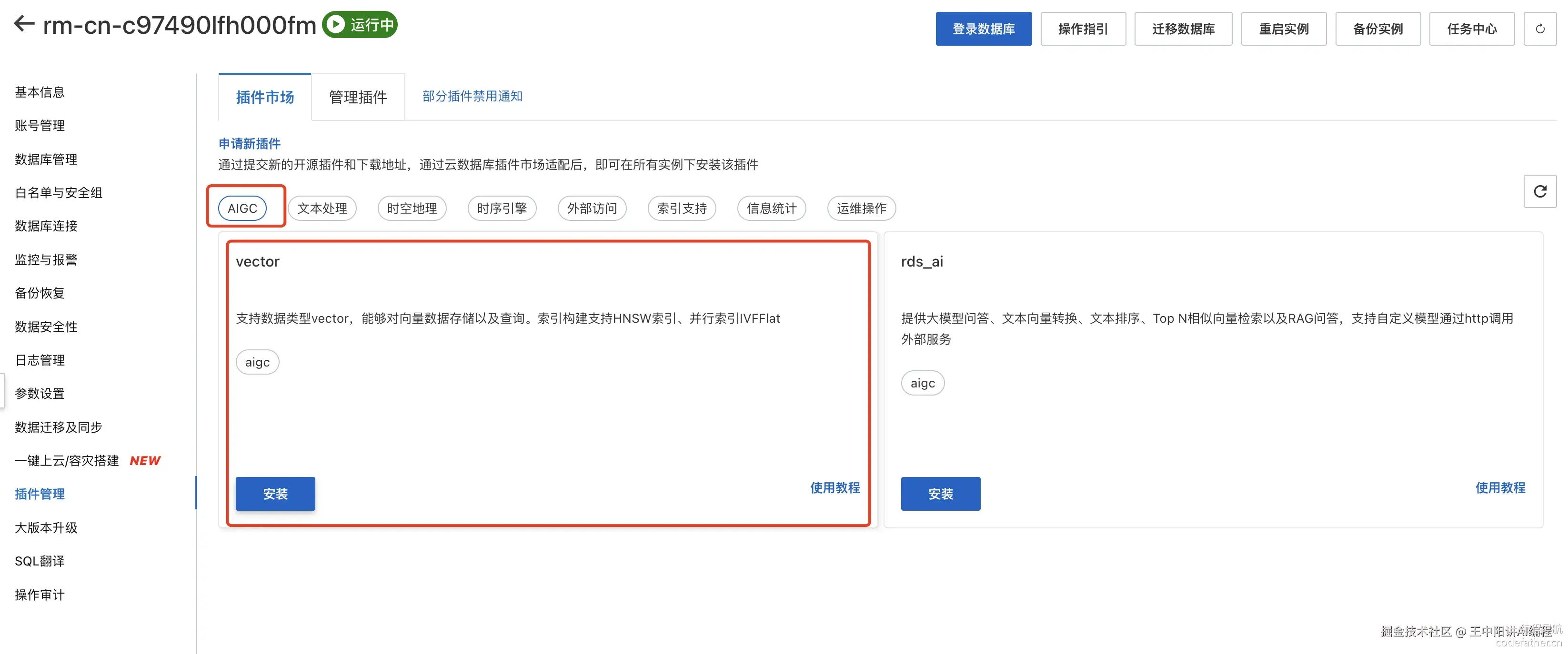Click the back arrow beside the instance name
Viewport: 1568px width, 654px height.
pos(24,24)
